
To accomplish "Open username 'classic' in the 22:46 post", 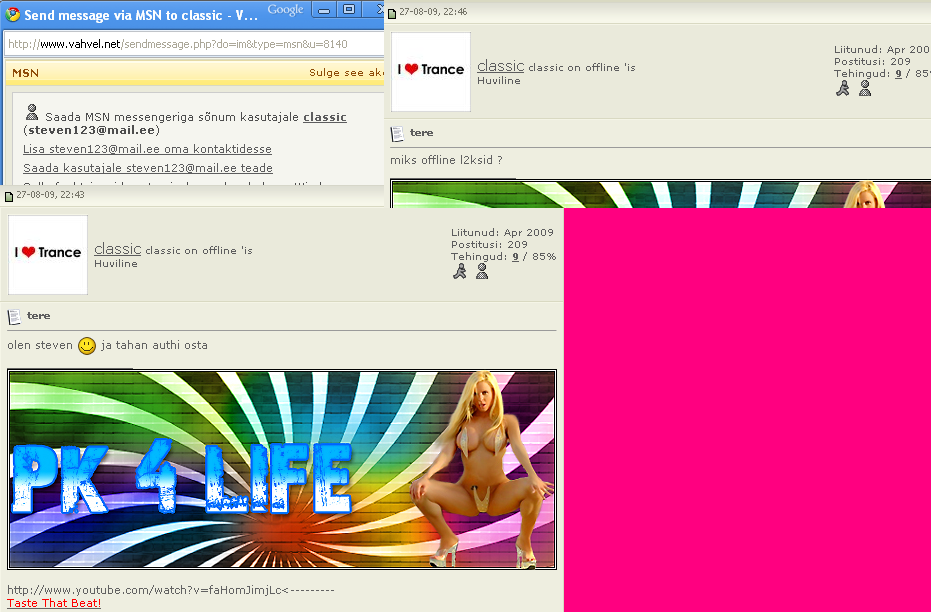I will [x=500, y=66].
